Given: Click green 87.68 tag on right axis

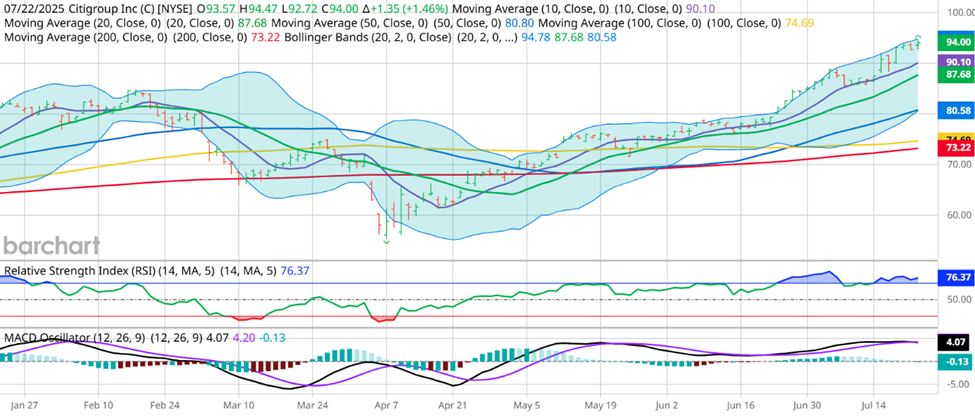Looking at the screenshot, I should (956, 75).
